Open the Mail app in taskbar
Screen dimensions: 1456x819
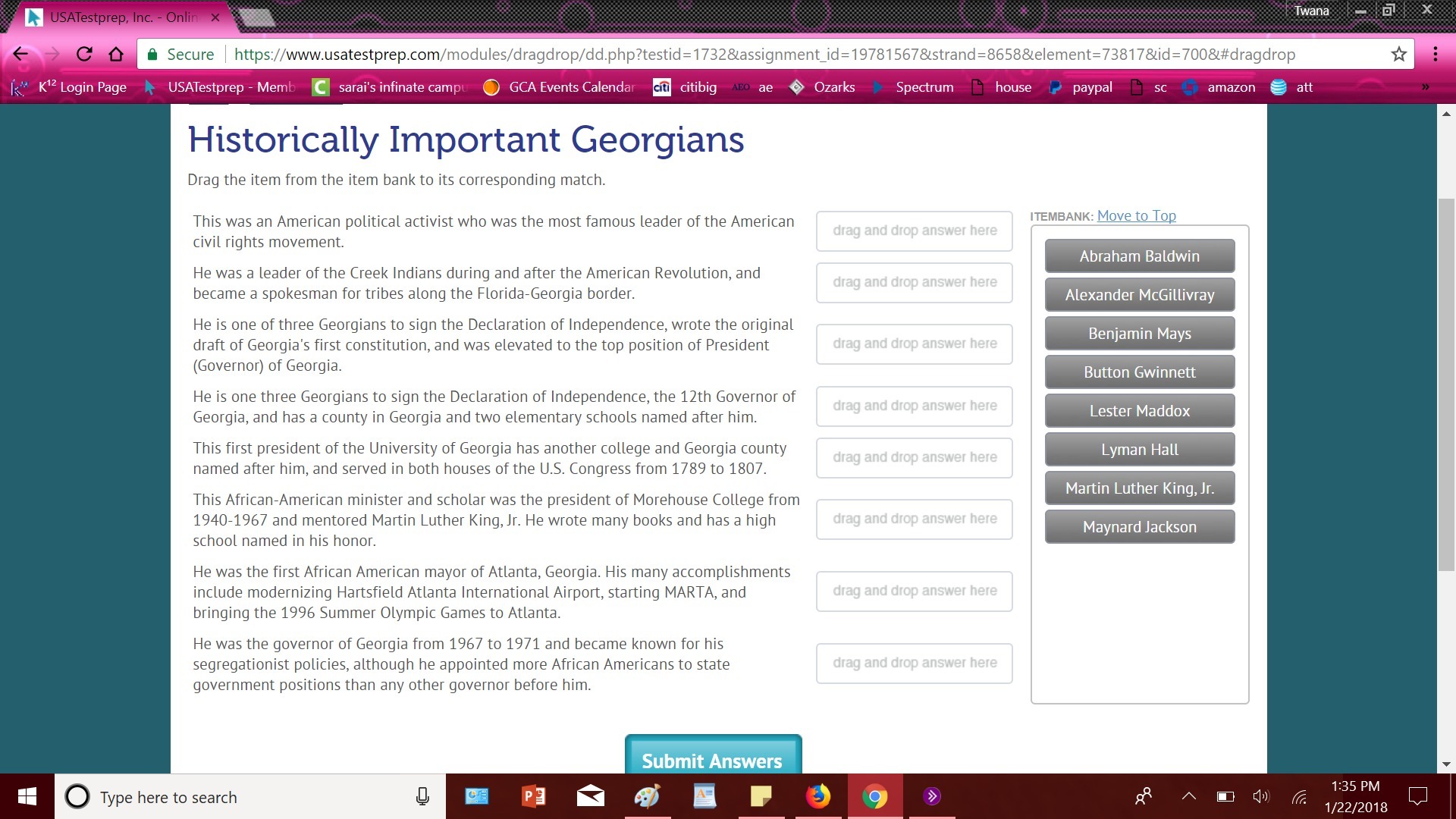(590, 796)
